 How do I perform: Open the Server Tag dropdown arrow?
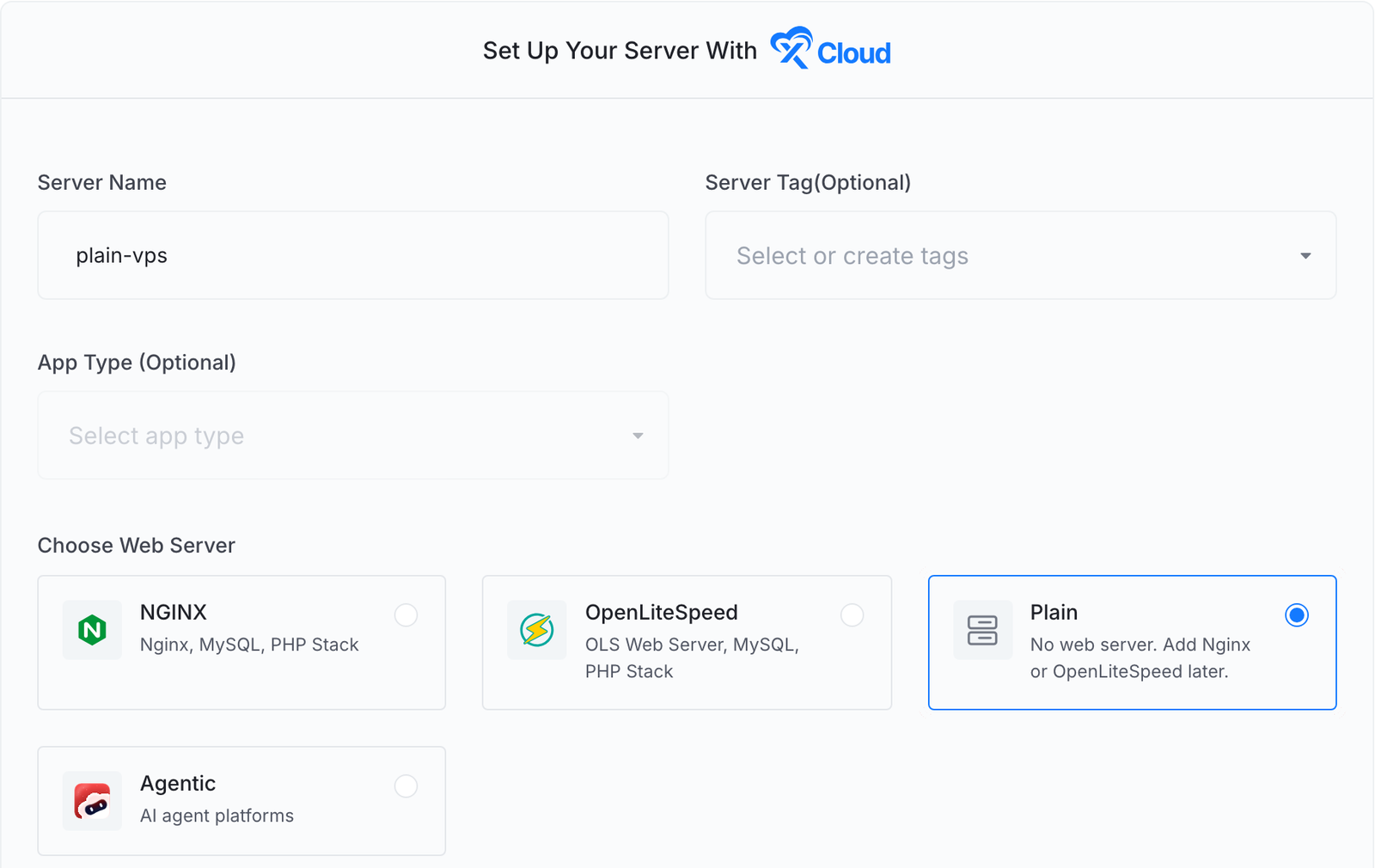tap(1305, 256)
